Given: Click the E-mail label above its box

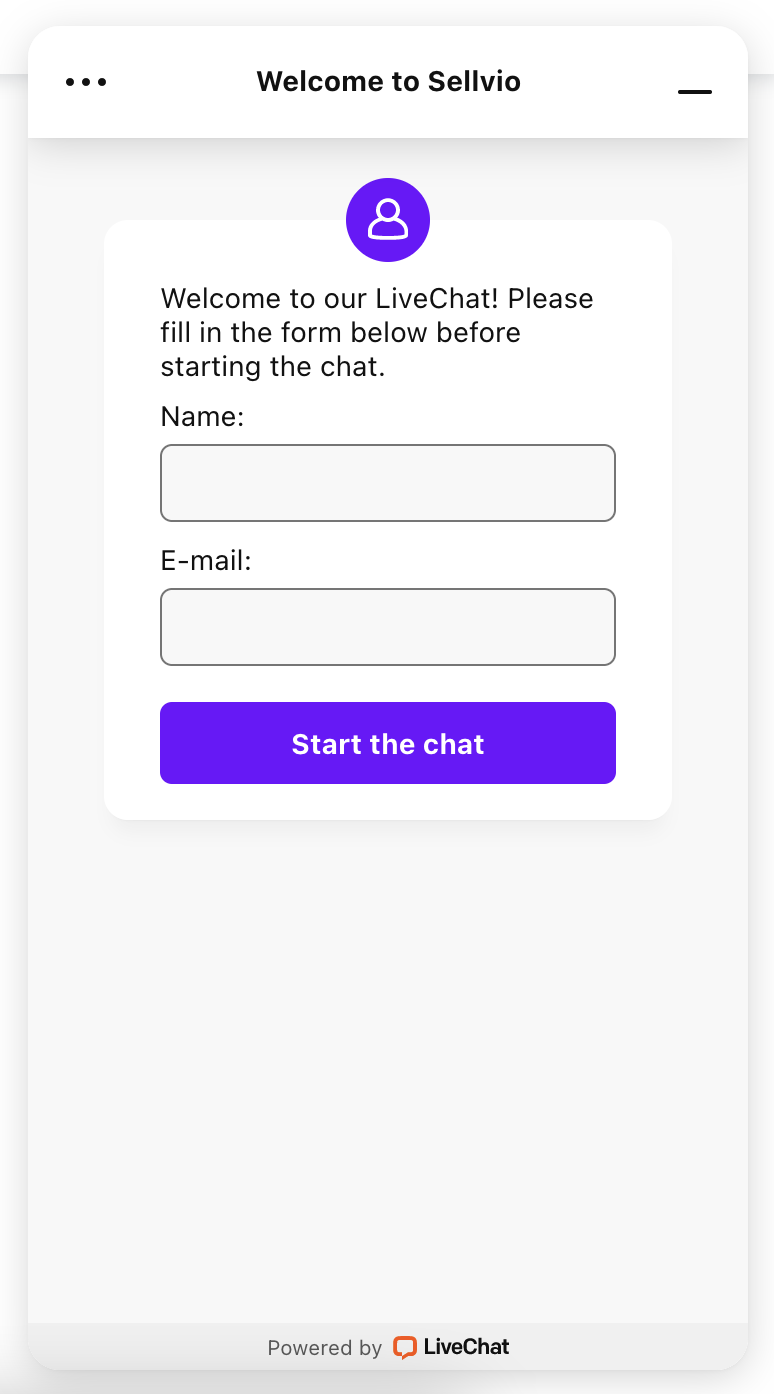Looking at the screenshot, I should pyautogui.click(x=205, y=561).
